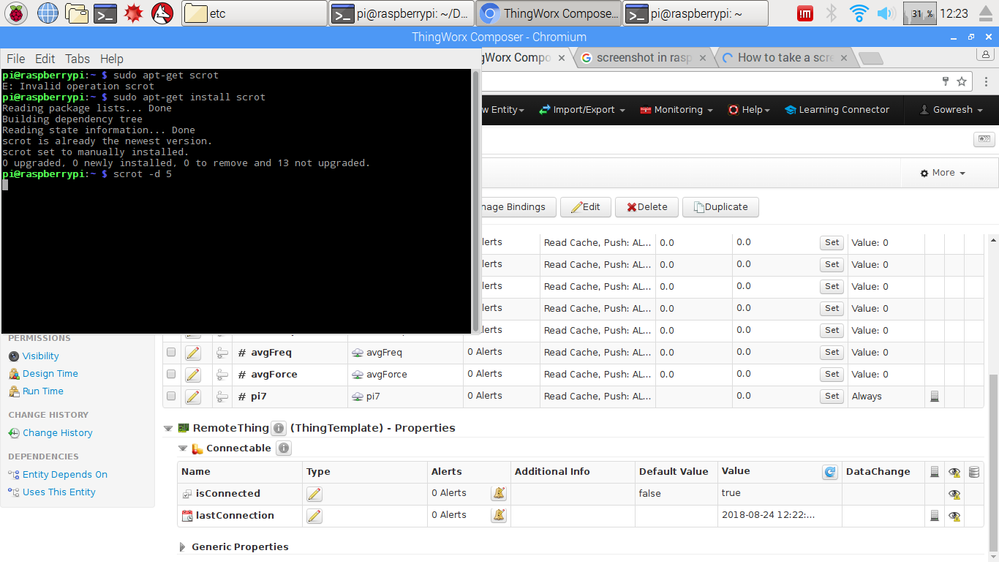Switch to the 'etc' window in the taskbar
Viewport: 999px width, 562px height.
point(254,13)
